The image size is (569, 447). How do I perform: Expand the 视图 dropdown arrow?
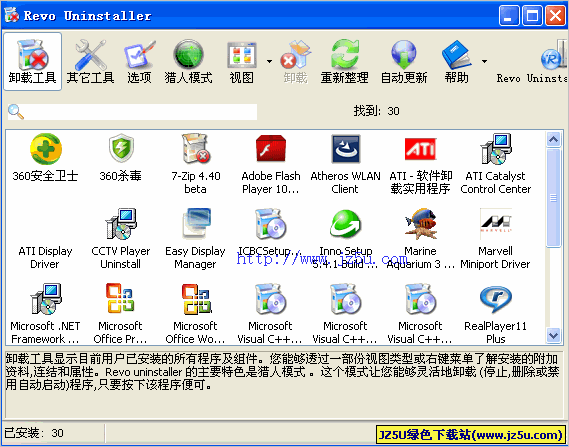[269, 61]
